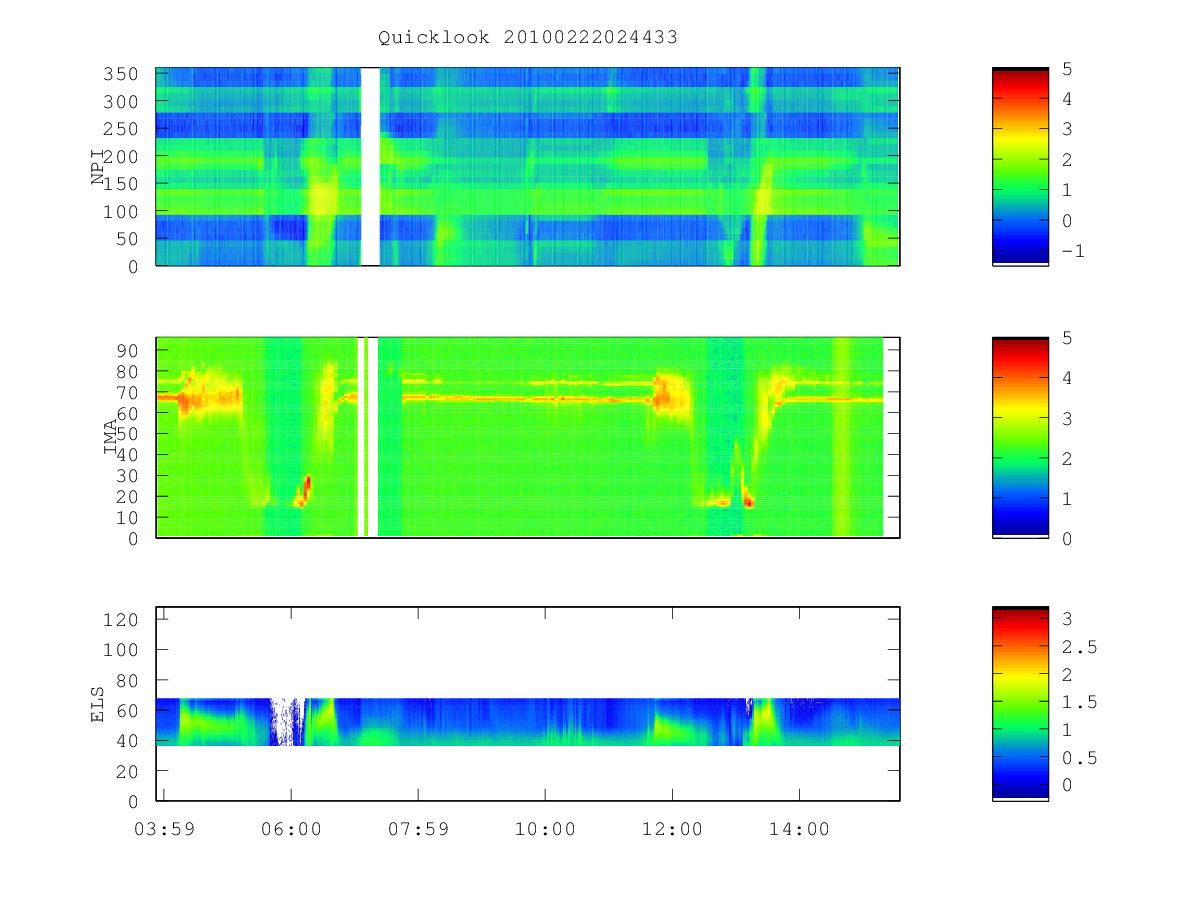Image resolution: width=1200 pixels, height=900 pixels.
Task: Click the ELS panel colorbar
Action: click(1020, 703)
